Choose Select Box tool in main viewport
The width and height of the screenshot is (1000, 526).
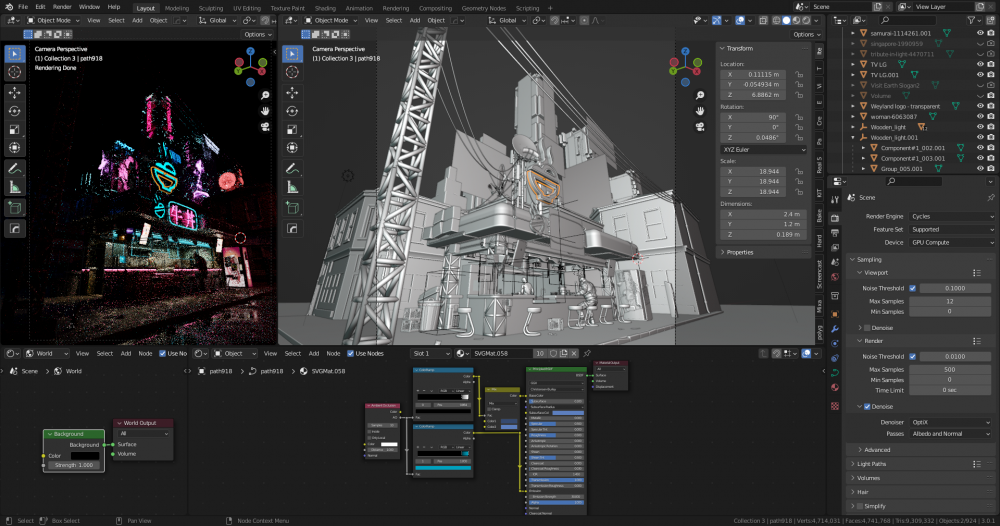click(x=292, y=54)
